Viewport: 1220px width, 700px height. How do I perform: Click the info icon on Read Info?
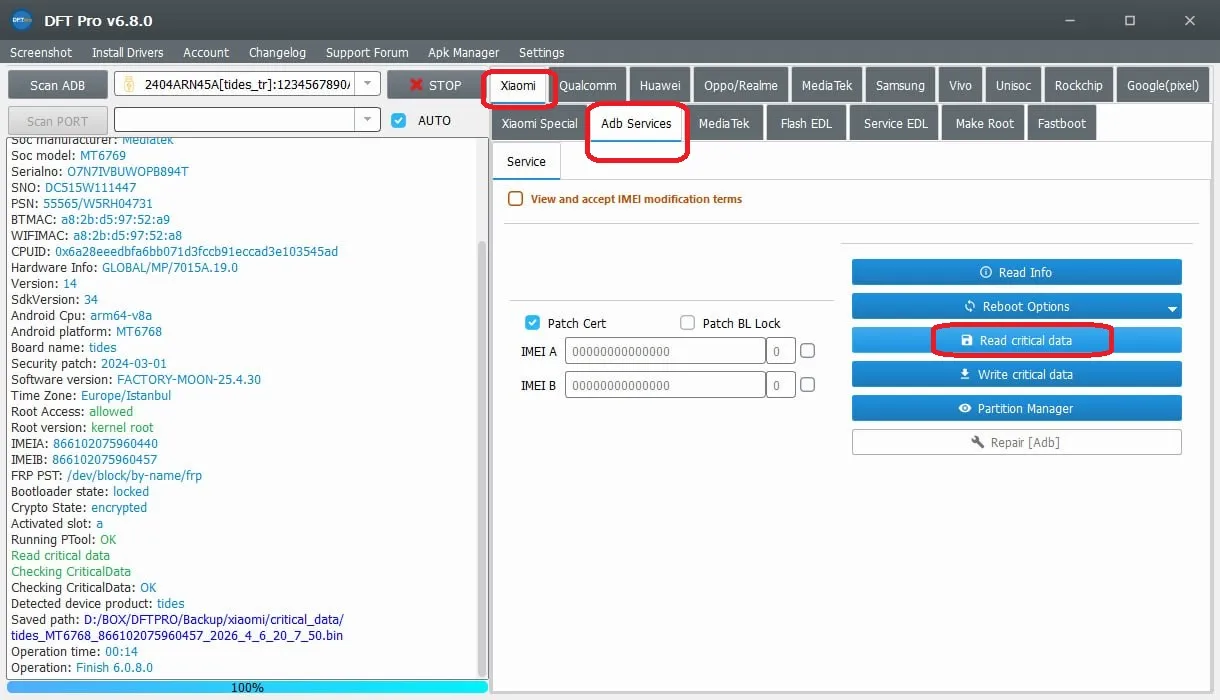(x=985, y=272)
